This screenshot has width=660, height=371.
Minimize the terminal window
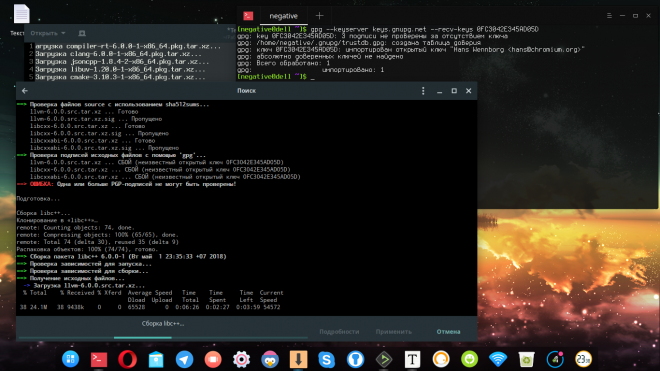coord(622,16)
